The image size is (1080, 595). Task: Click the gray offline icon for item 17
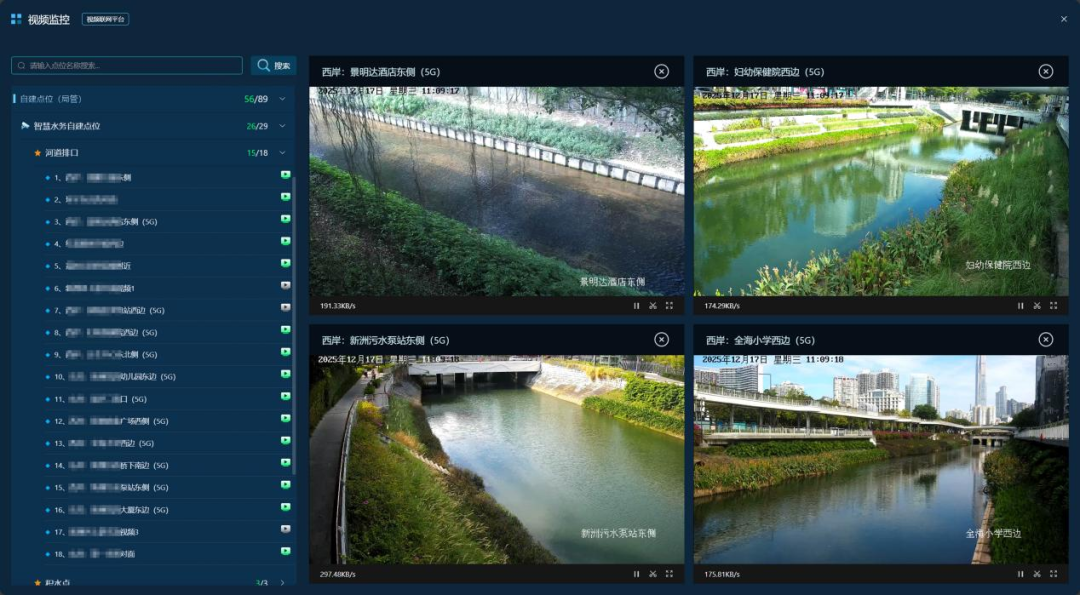click(285, 530)
